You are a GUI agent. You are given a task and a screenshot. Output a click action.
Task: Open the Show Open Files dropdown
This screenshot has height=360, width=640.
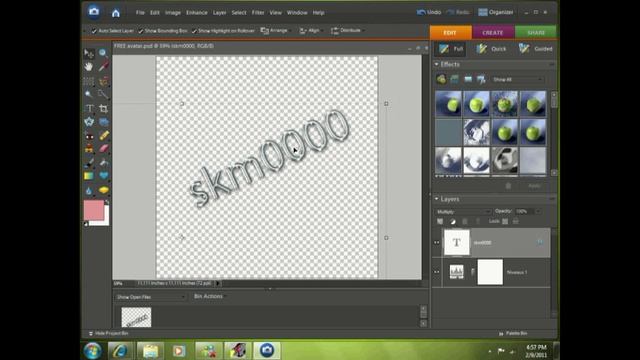point(150,297)
